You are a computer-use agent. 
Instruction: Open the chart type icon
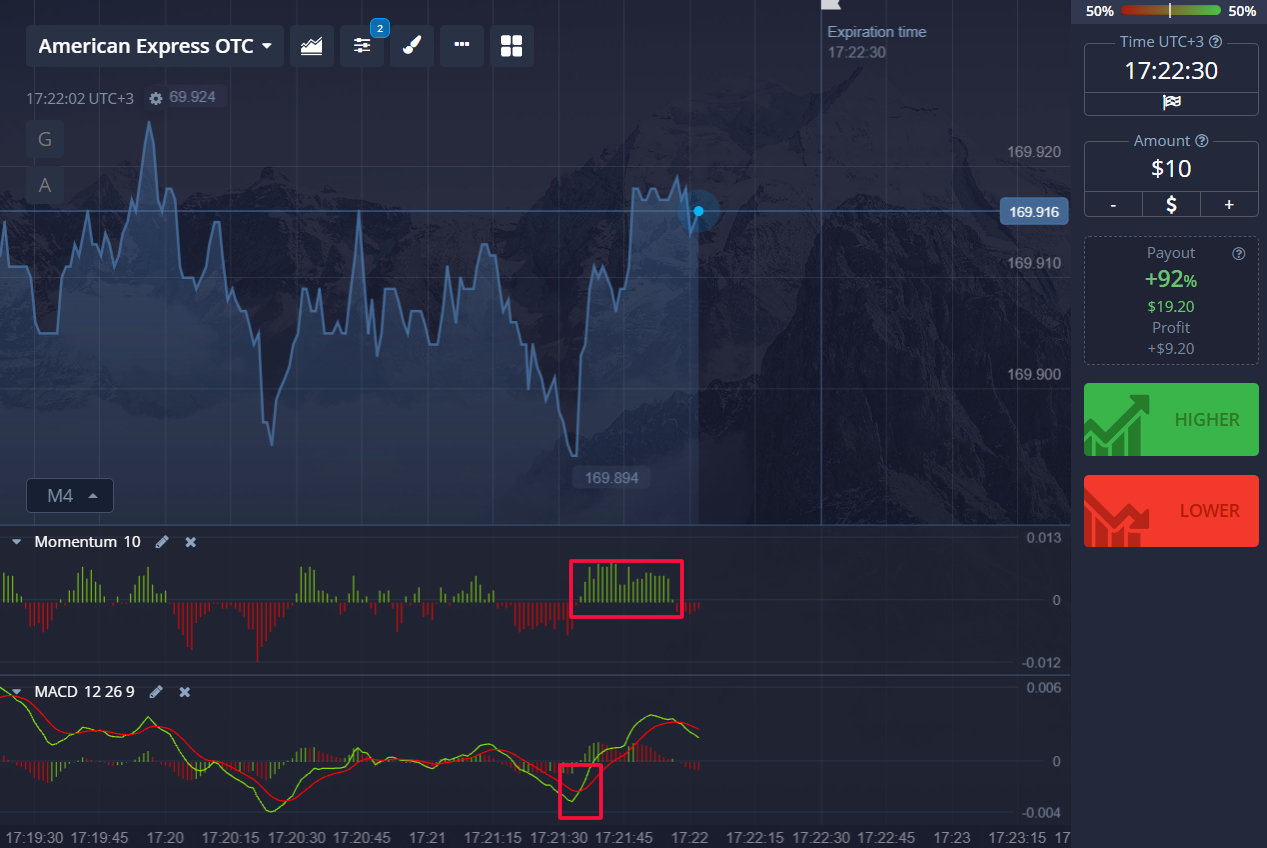tap(311, 46)
